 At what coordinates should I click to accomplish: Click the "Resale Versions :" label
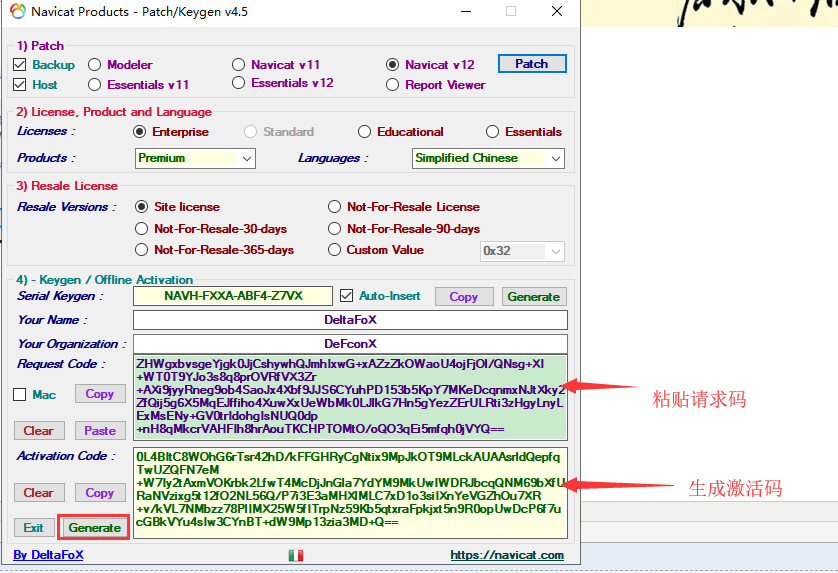pyautogui.click(x=67, y=207)
